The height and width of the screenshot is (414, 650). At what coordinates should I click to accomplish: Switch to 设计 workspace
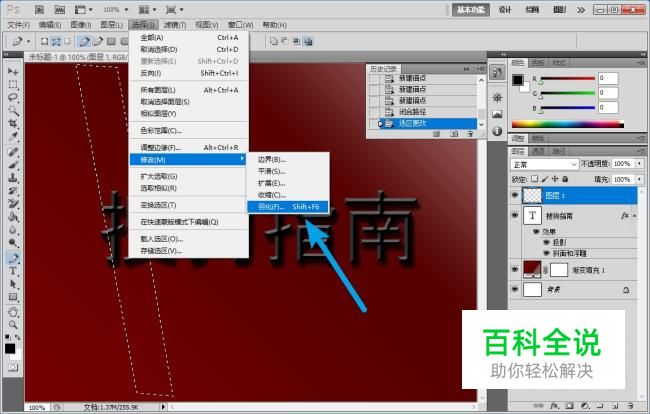coord(505,9)
